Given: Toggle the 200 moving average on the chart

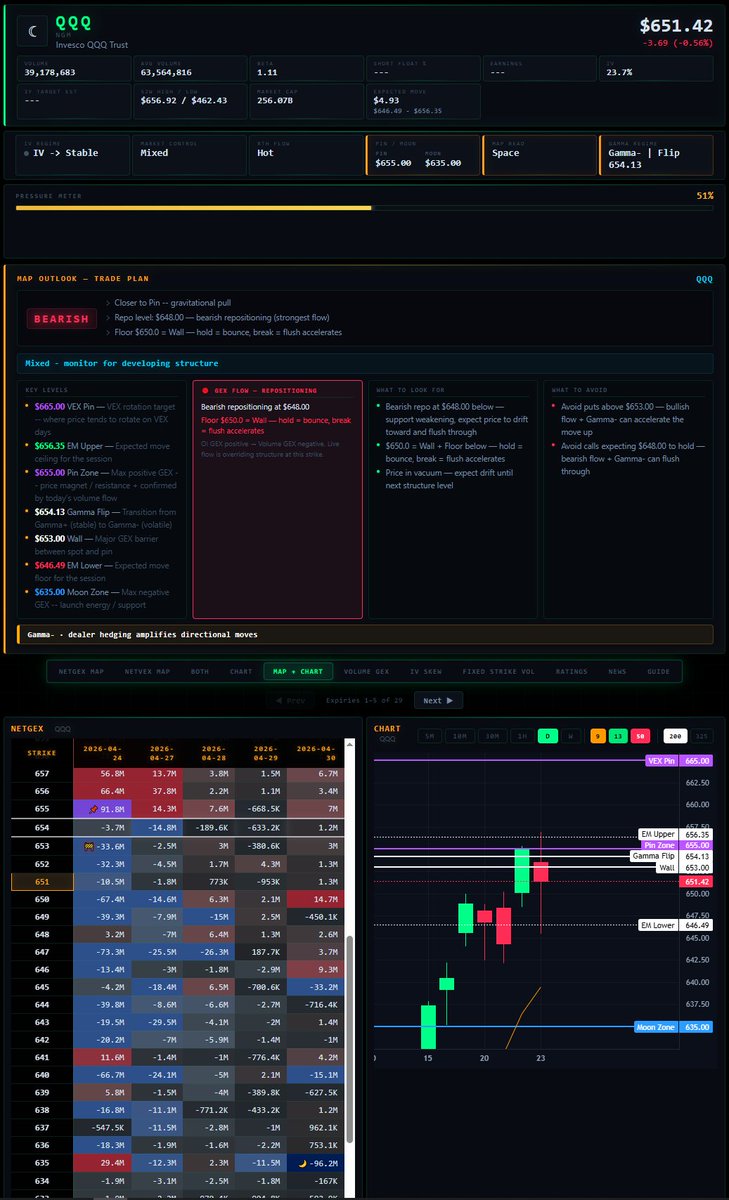Looking at the screenshot, I should [675, 736].
